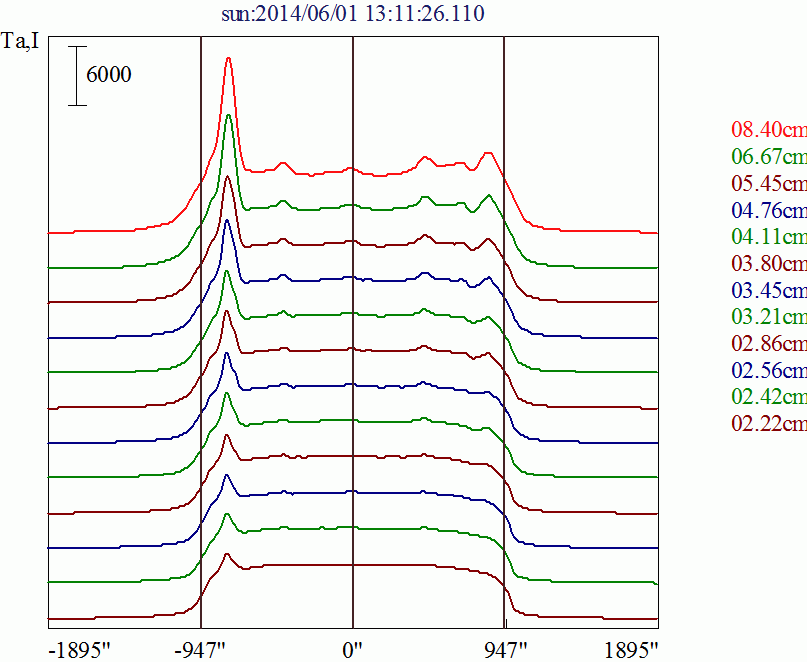The width and height of the screenshot is (807, 662).
Task: Click the Ta,I axis label
Action: [x=21, y=41]
